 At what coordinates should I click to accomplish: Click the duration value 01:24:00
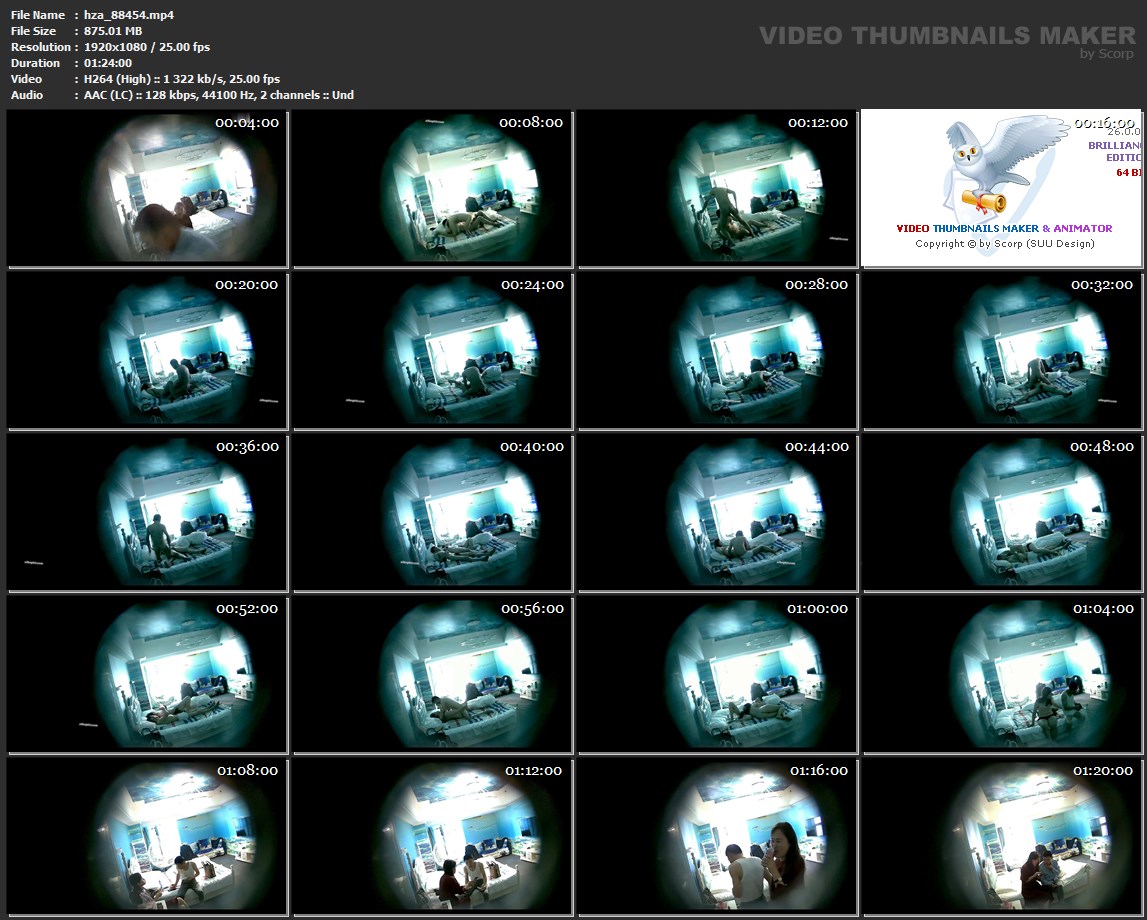[x=108, y=63]
